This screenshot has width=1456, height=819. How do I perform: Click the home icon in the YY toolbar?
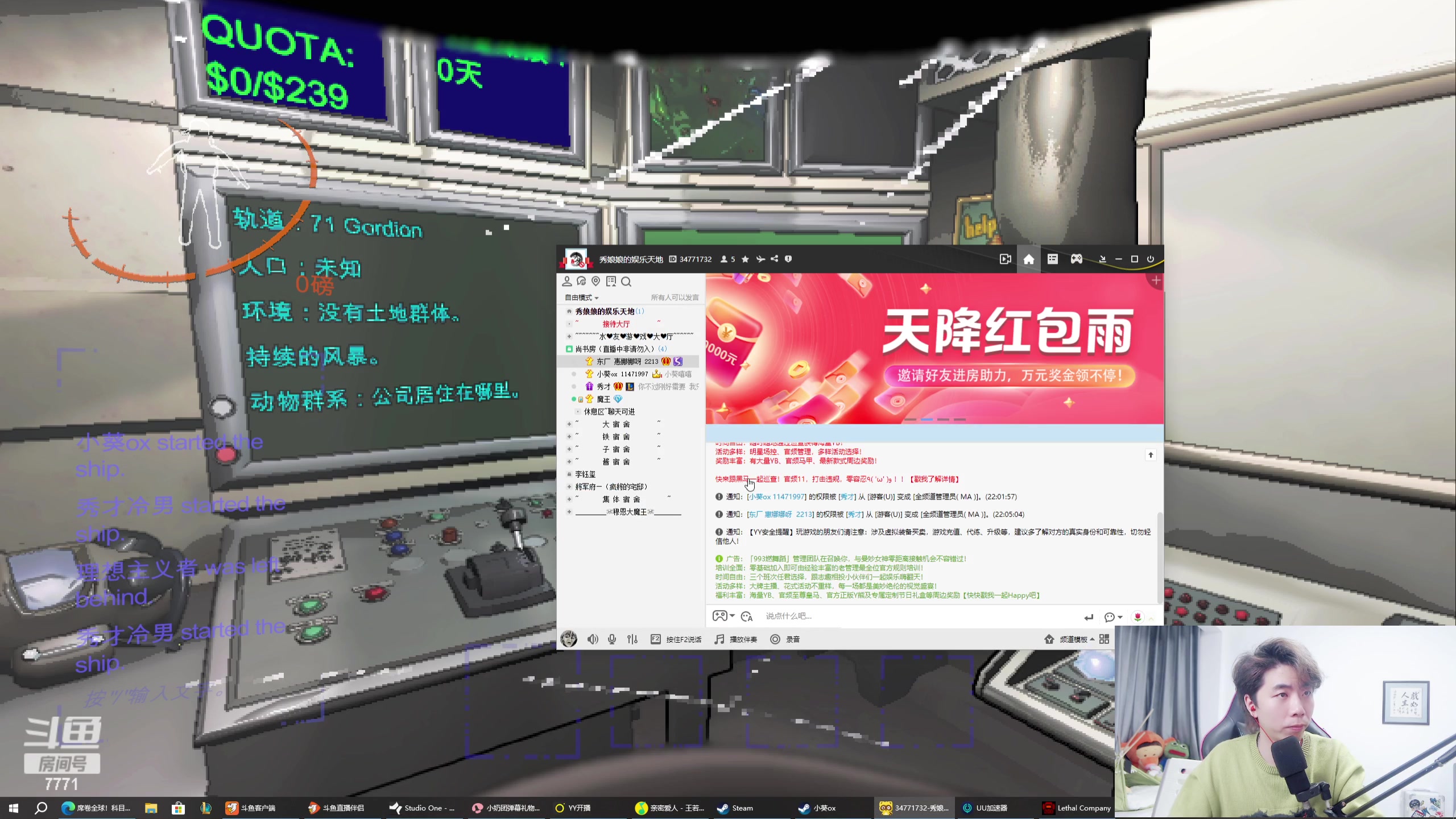(1029, 259)
